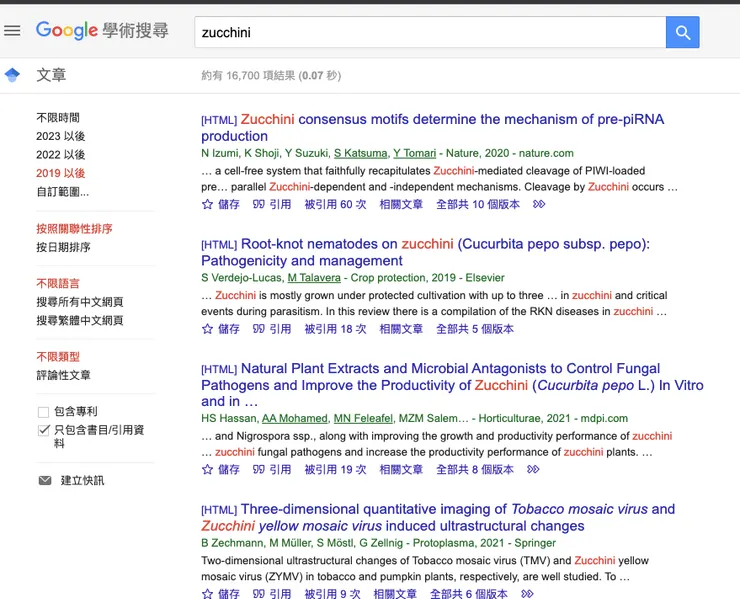
Task: Click 被引用 60 次 cited-by link
Action: [336, 204]
